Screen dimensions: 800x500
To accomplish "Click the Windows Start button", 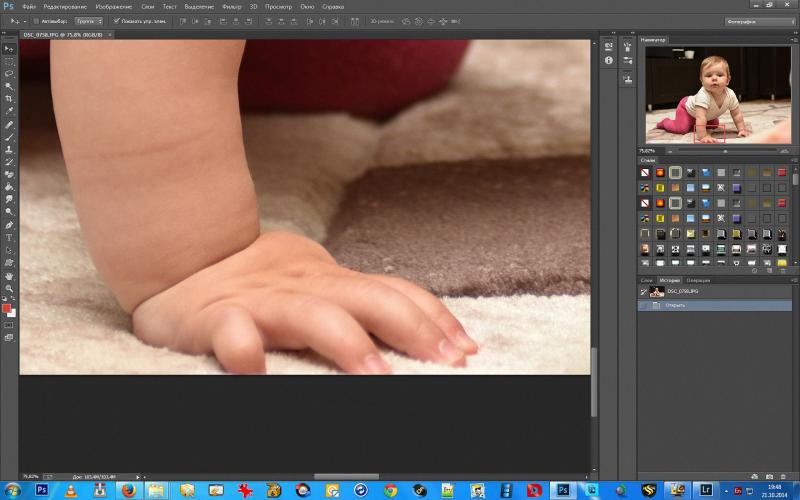I will [12, 491].
